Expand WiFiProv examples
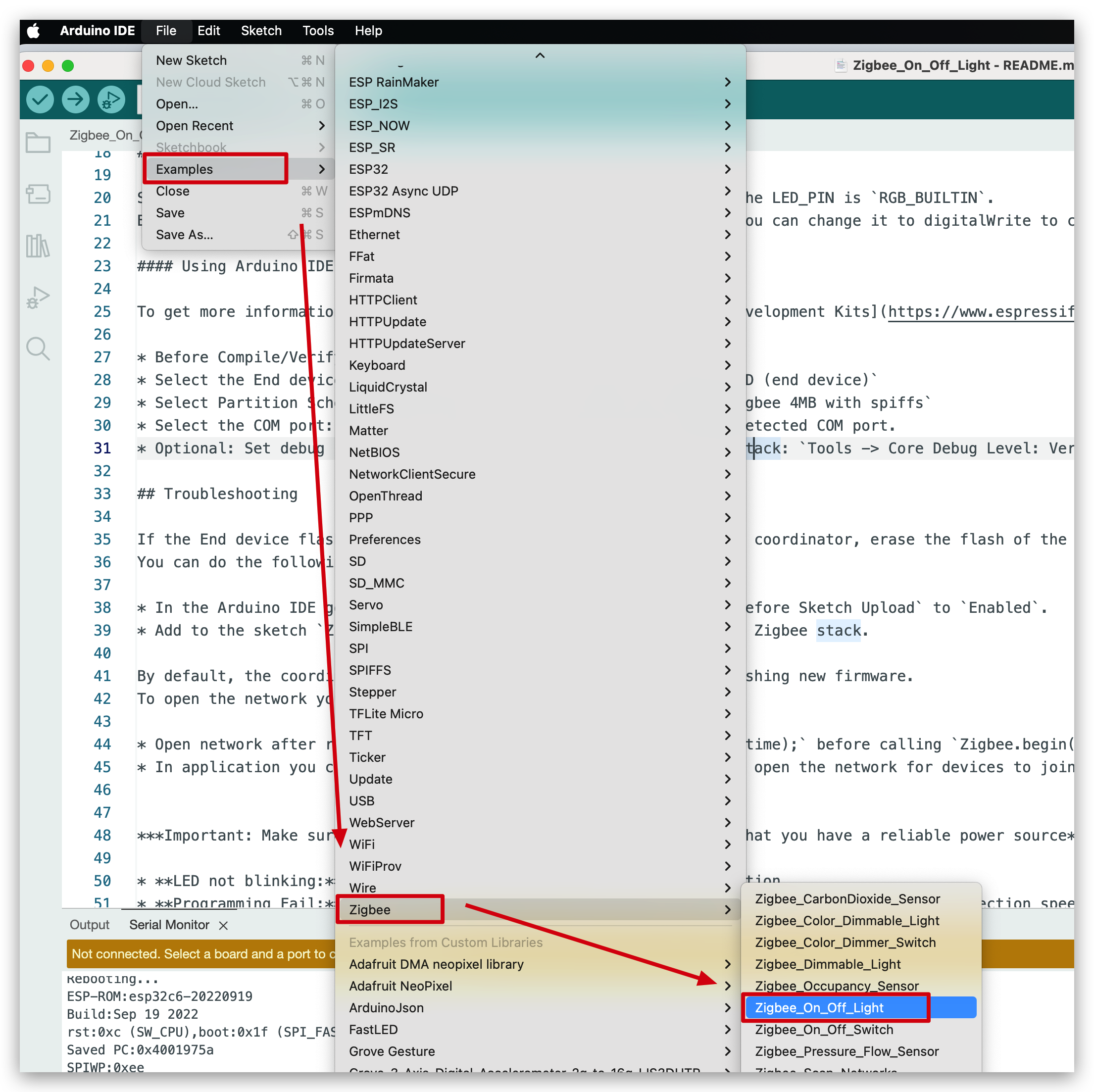Screen dimensions: 1094x1092 [540, 866]
